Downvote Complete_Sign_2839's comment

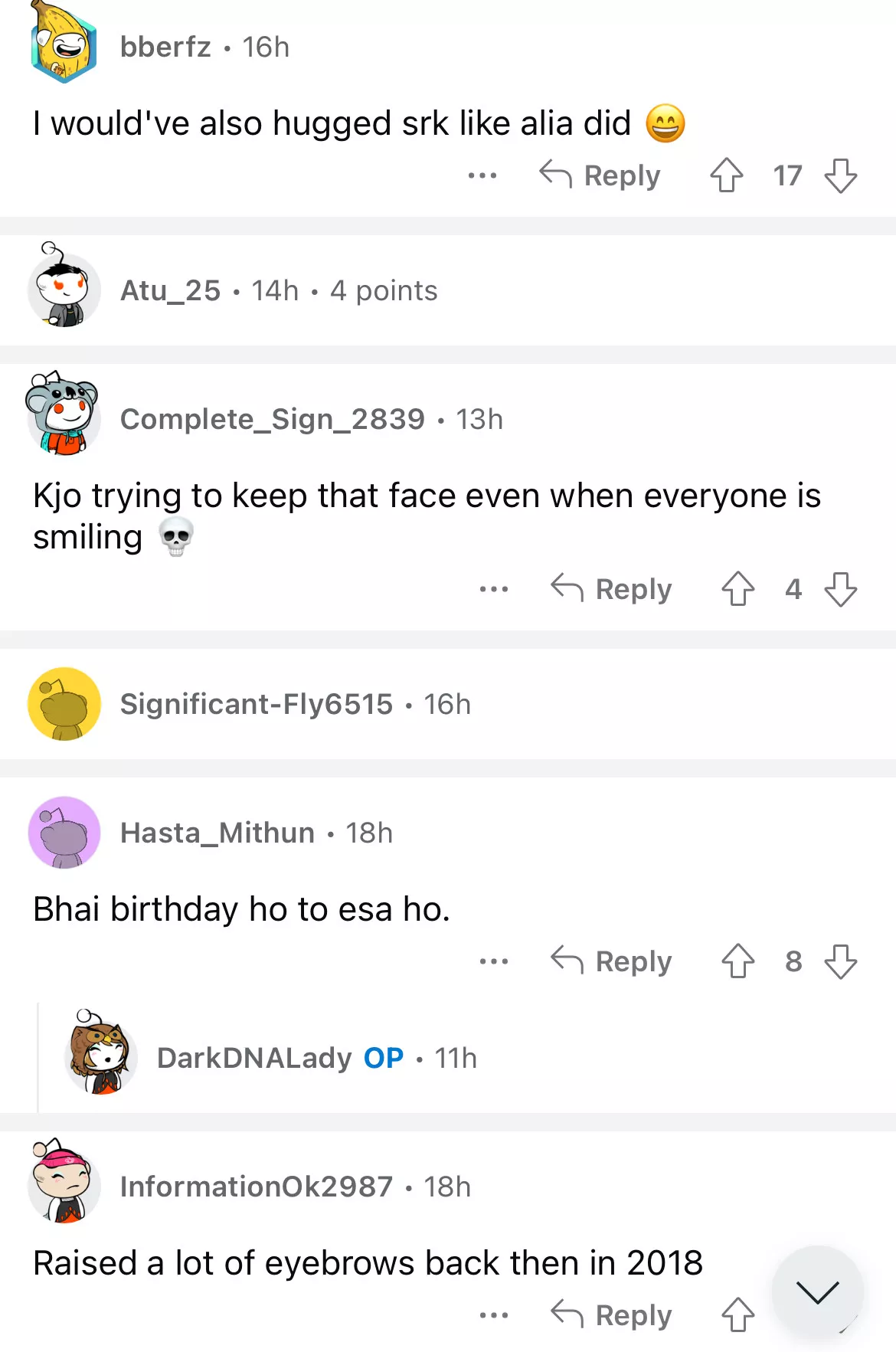click(840, 589)
